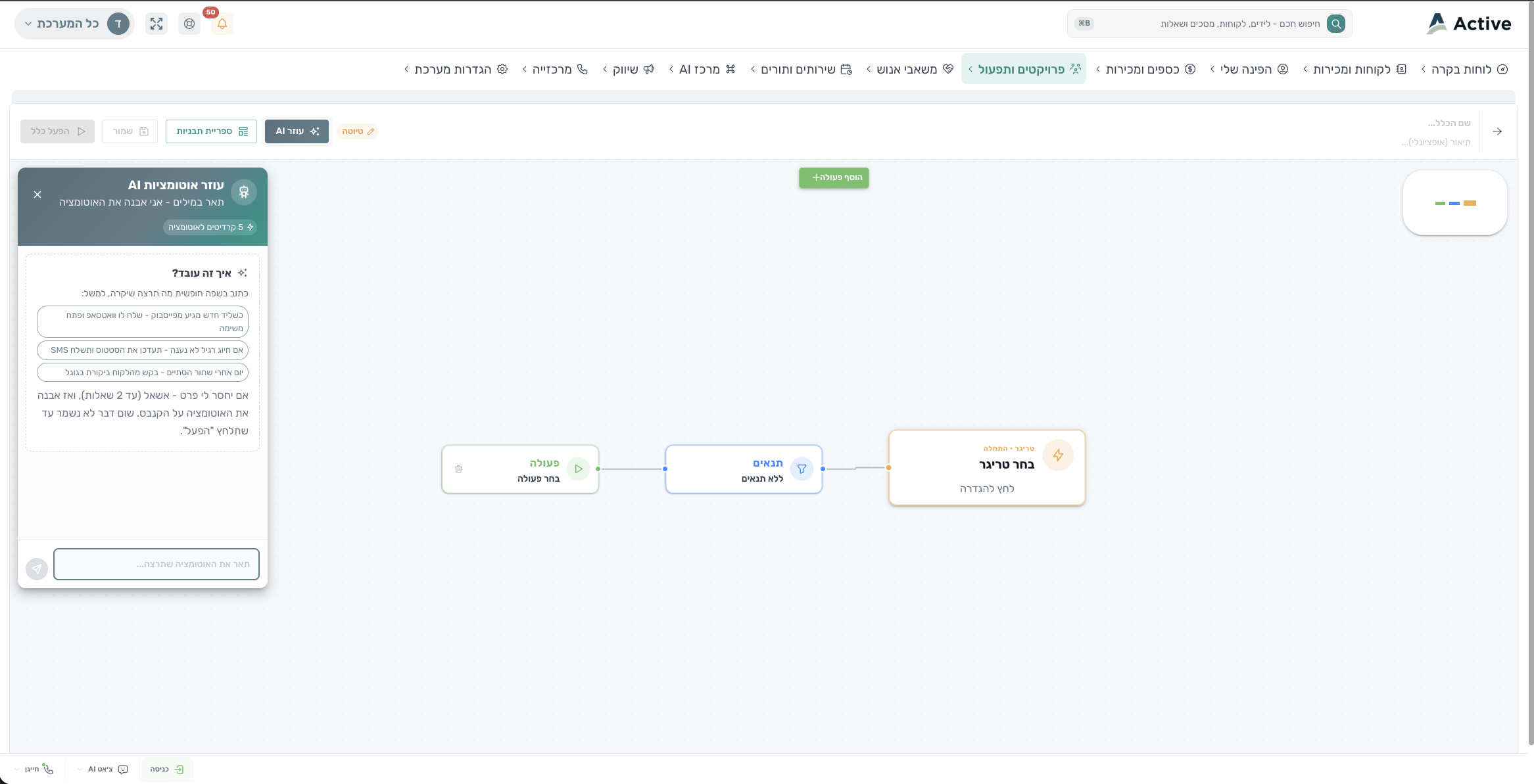Open ספריית תבניות template library

(x=212, y=131)
